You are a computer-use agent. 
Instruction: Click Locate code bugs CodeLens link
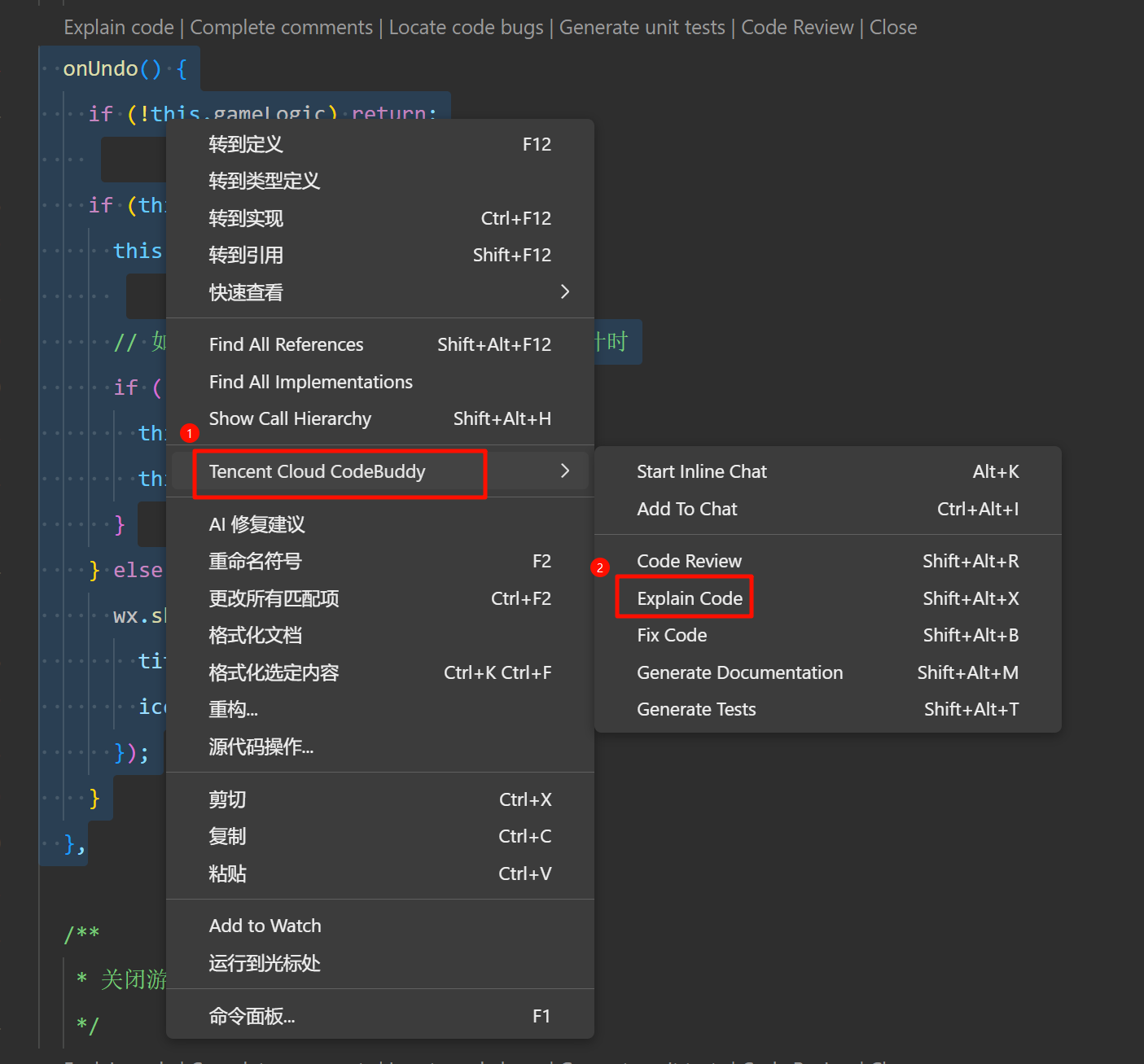pos(466,28)
